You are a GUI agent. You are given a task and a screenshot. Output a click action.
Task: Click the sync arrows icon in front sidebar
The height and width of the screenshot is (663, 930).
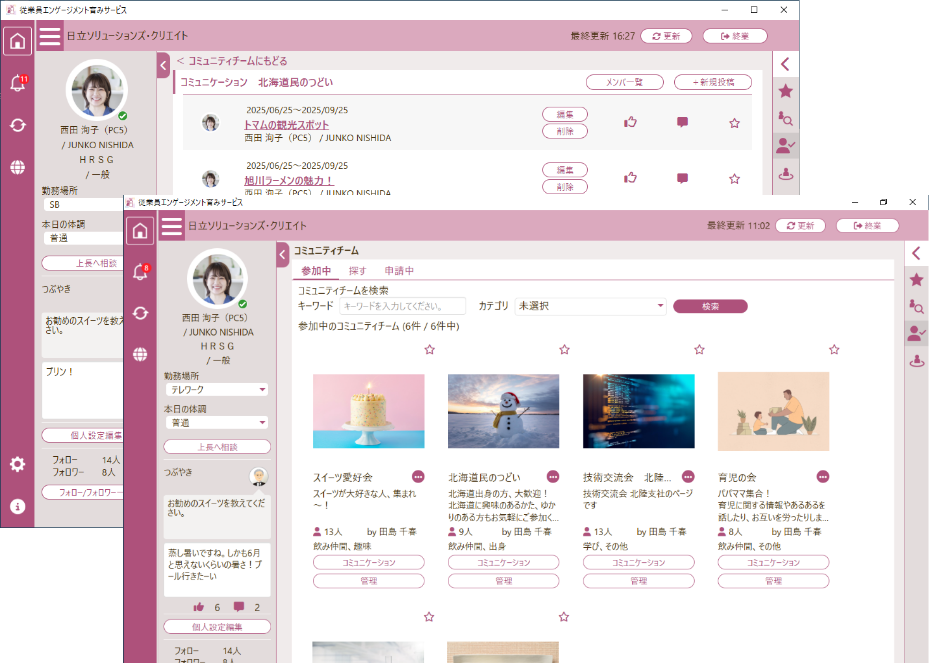click(x=140, y=313)
